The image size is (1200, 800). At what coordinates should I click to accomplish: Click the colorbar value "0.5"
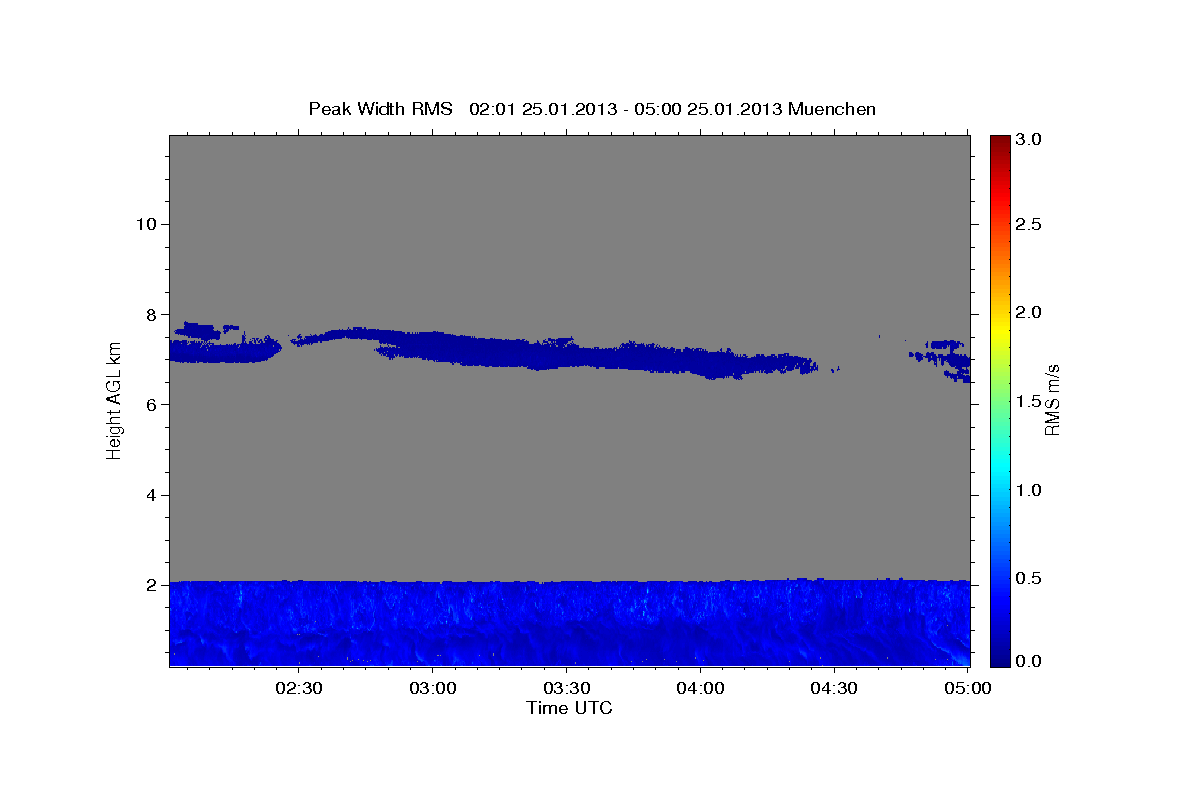pos(1029,578)
